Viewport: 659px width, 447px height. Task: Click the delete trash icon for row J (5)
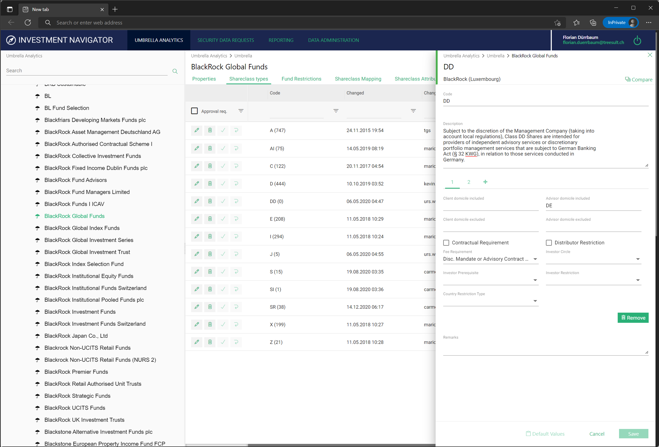pos(210,254)
